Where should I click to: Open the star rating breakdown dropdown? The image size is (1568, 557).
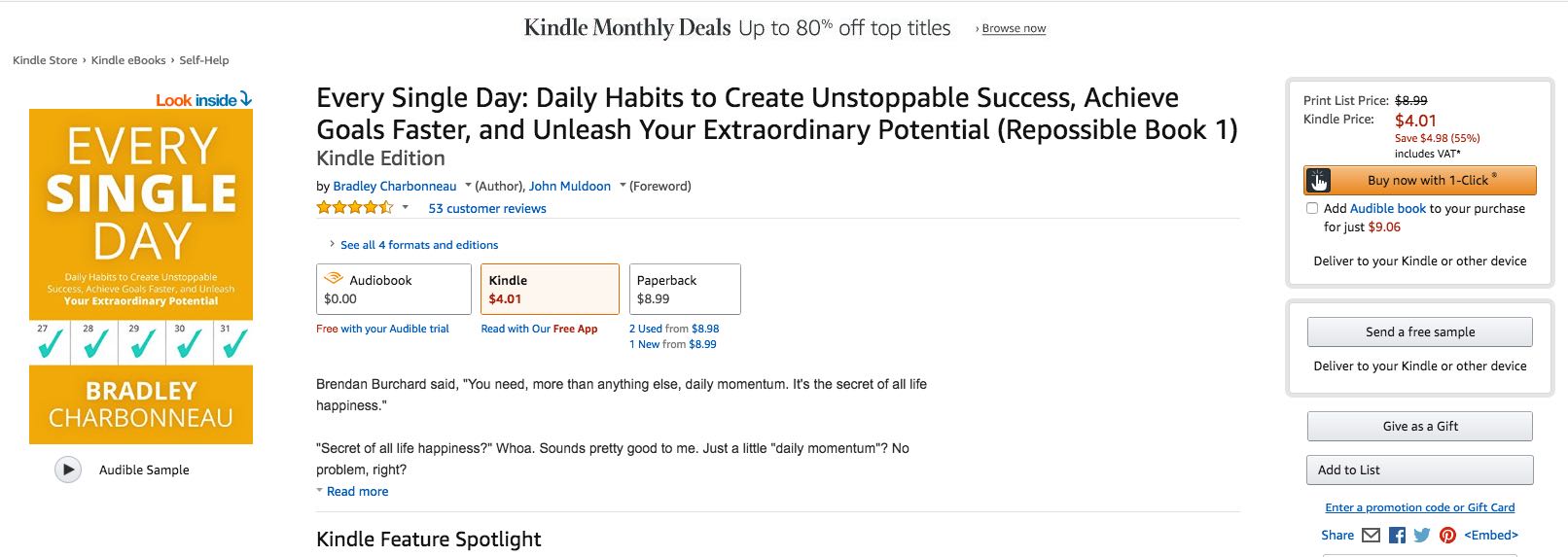tap(406, 208)
